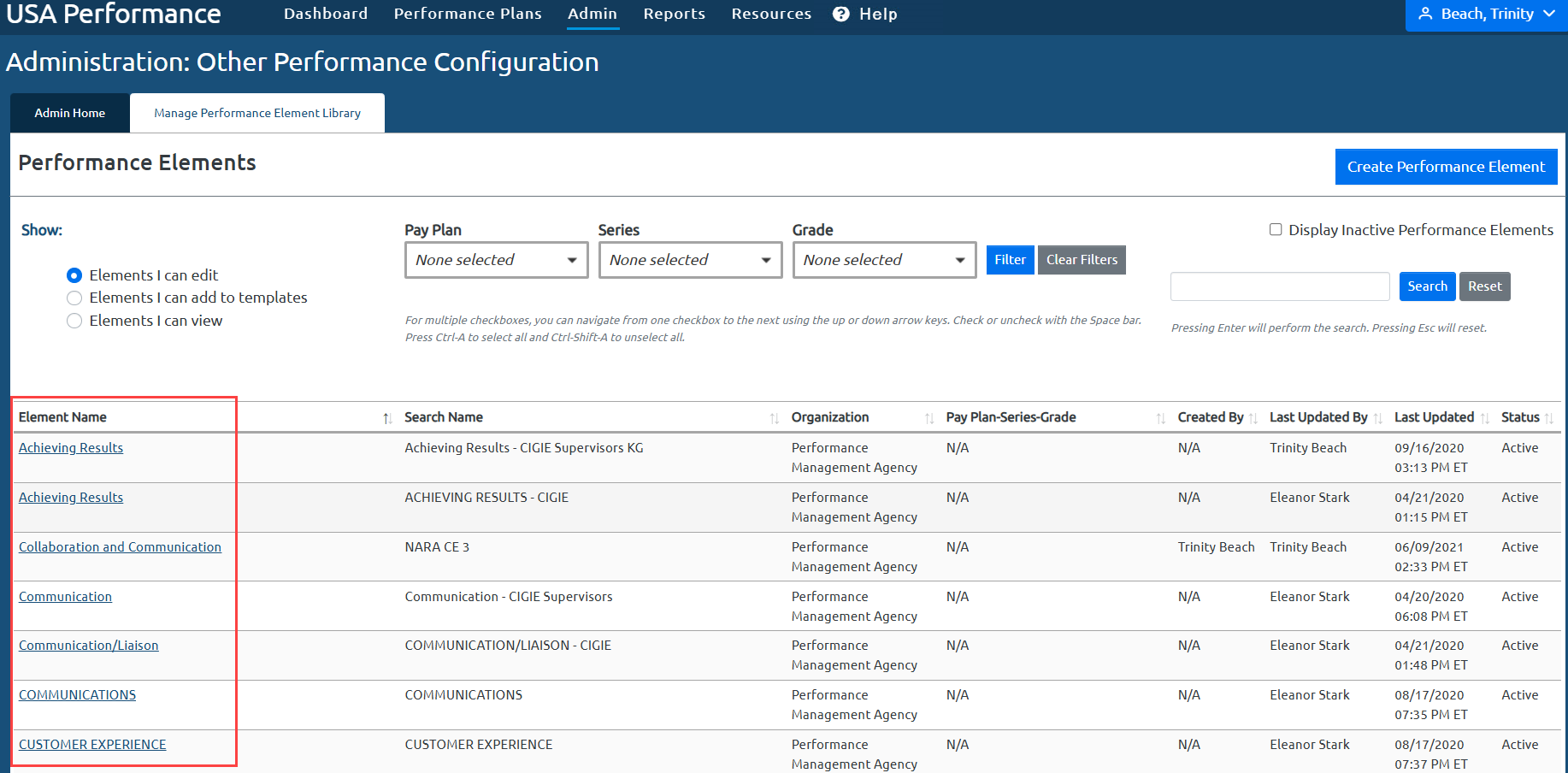
Task: Open the Grade dropdown
Action: (884, 260)
